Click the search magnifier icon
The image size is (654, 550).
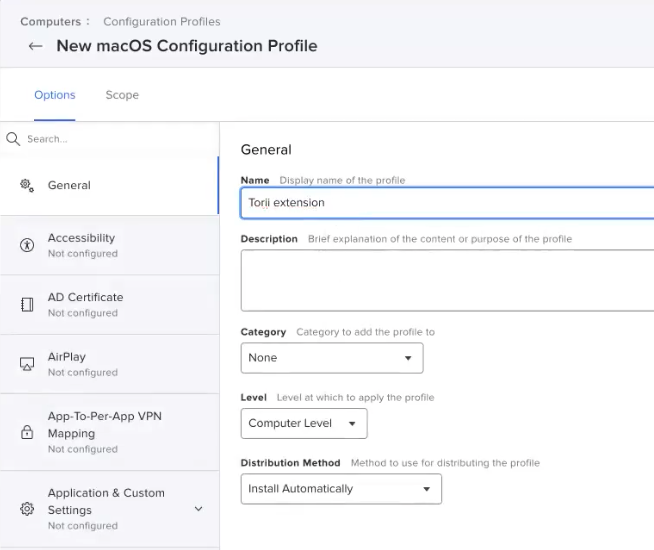[13, 139]
